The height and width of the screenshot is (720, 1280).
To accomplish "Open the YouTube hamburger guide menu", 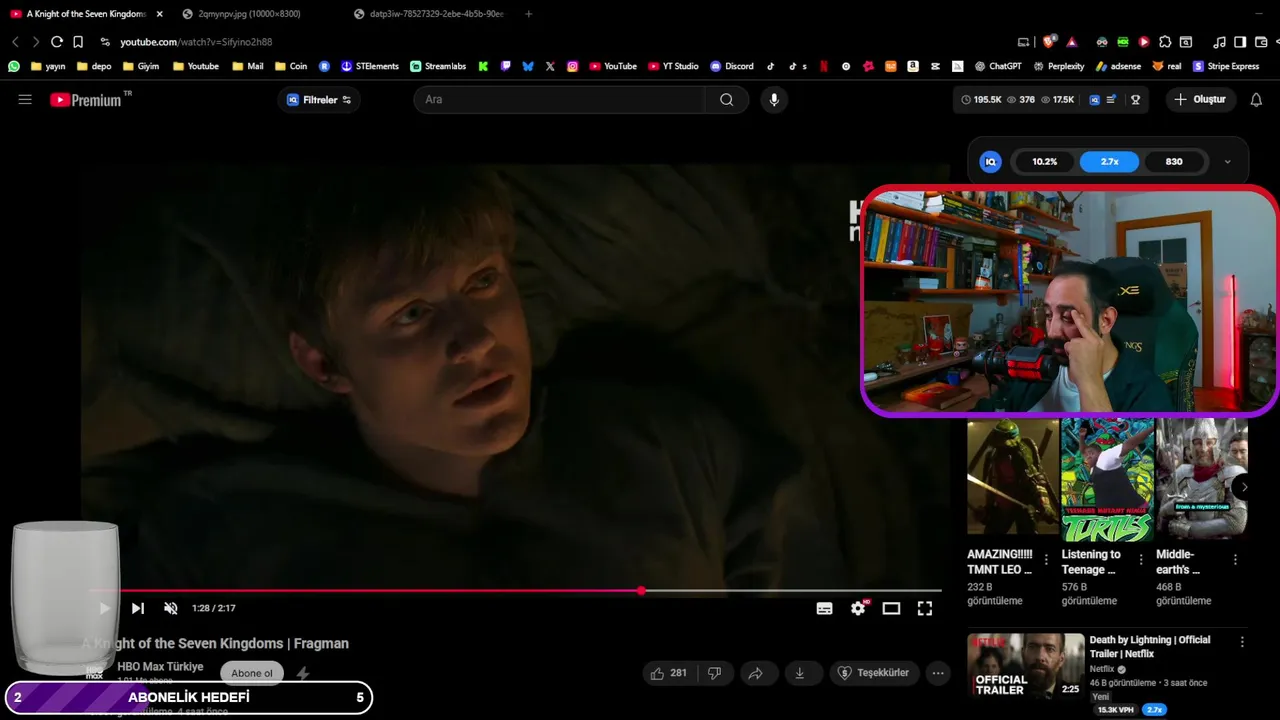I will click(x=25, y=100).
